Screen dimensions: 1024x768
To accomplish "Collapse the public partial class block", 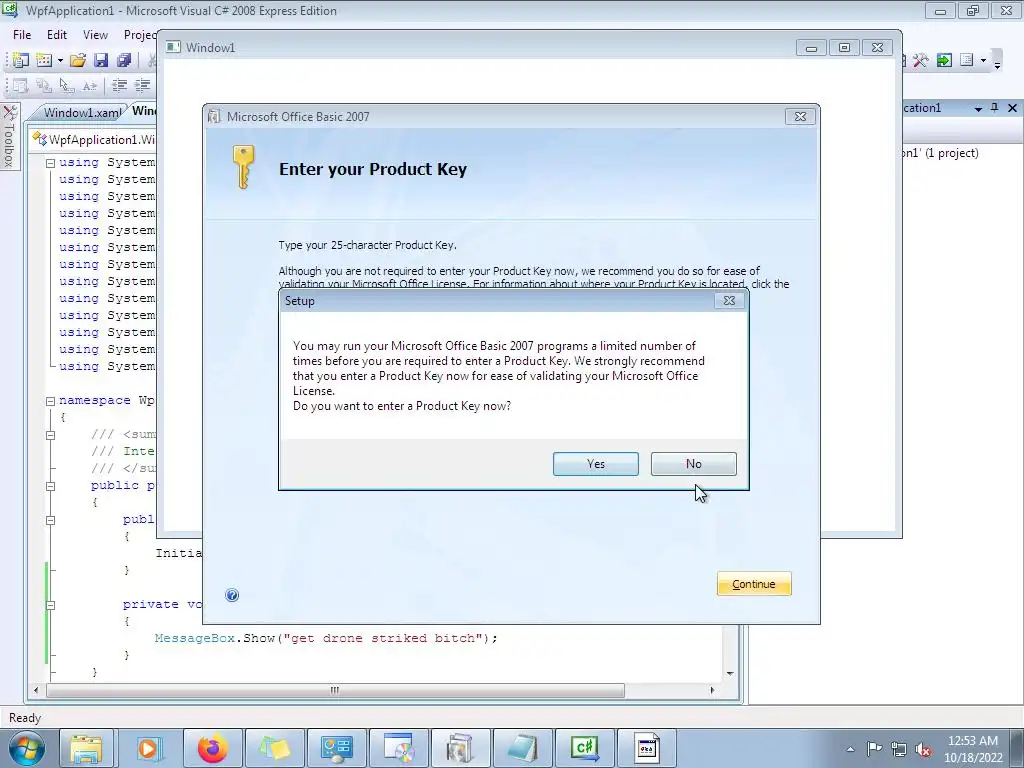I will 50,486.
